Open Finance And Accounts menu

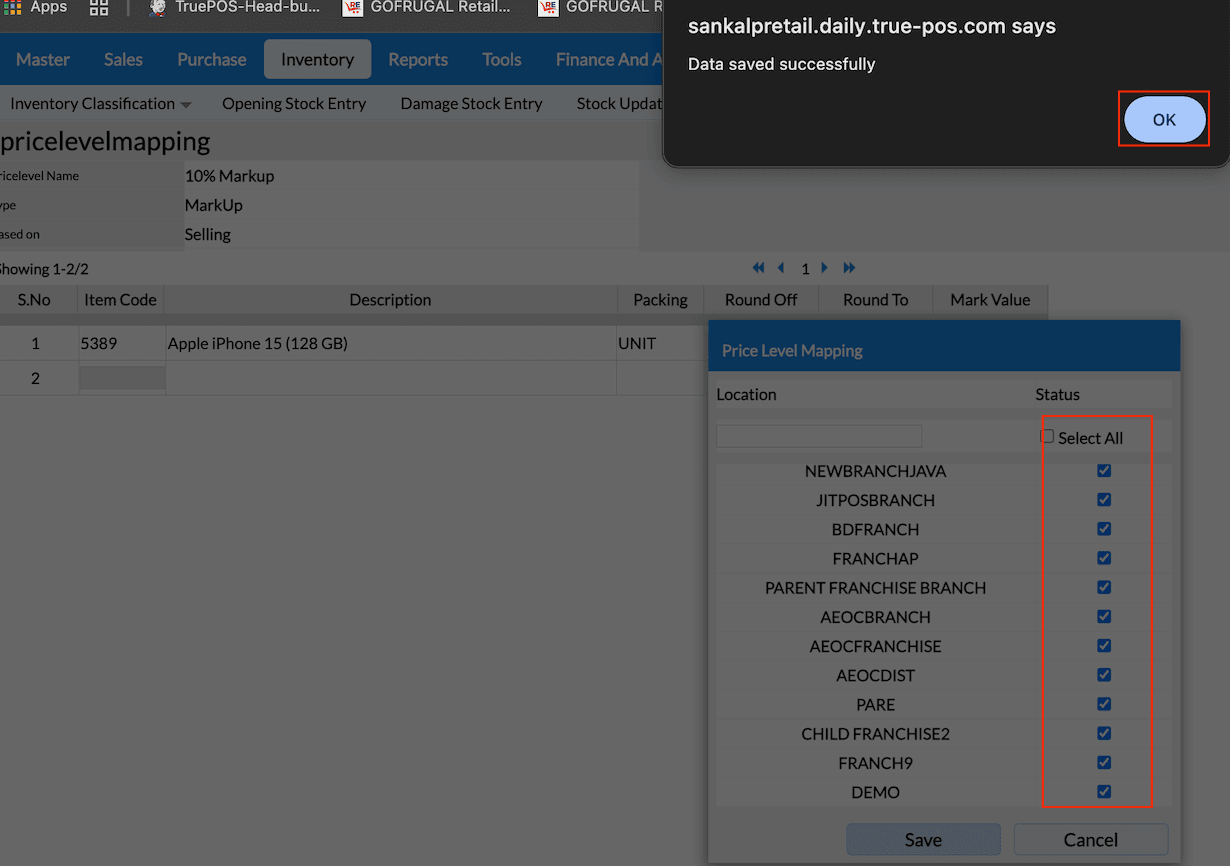[x=608, y=60]
